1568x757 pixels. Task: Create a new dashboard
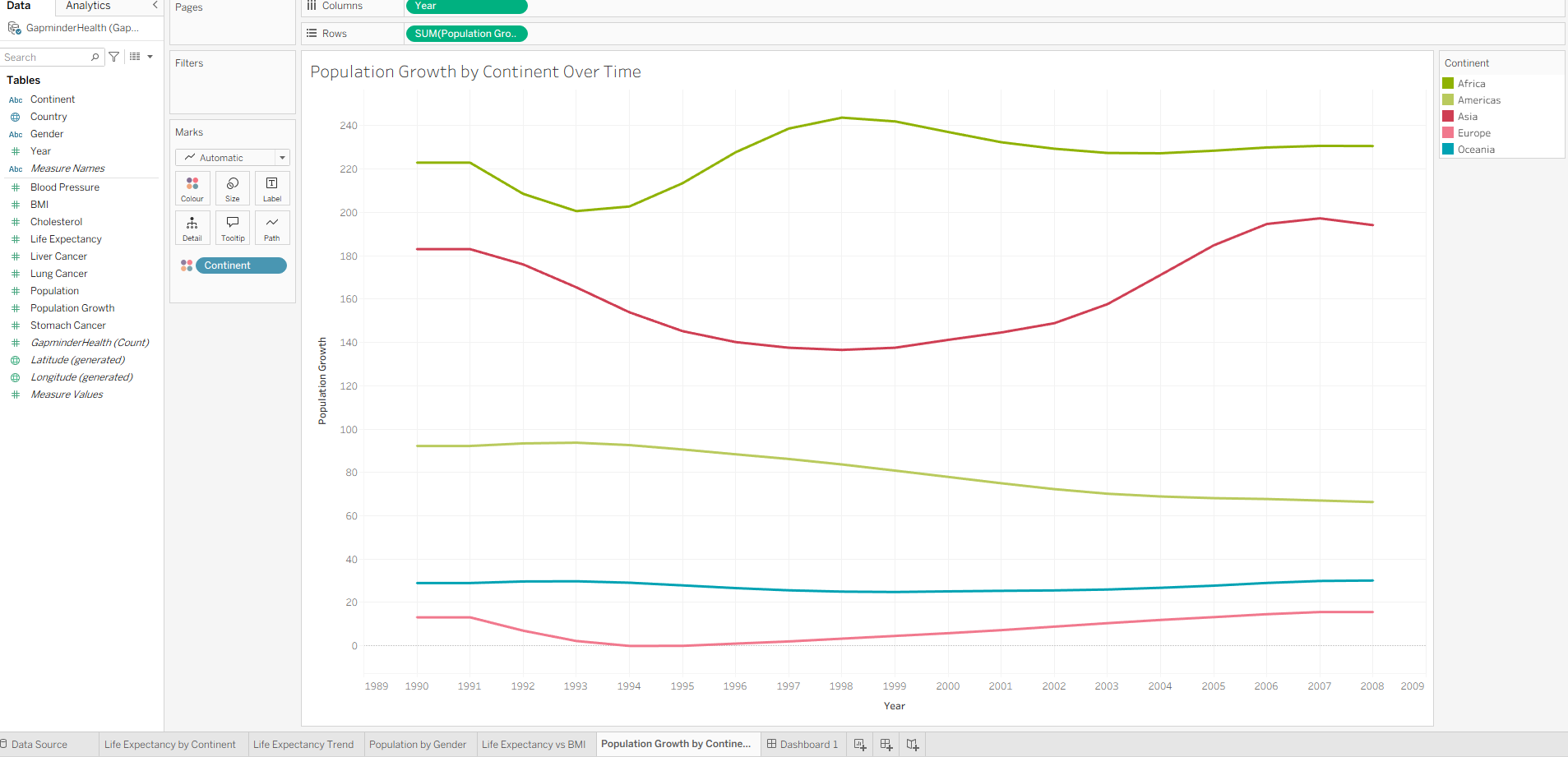[x=886, y=744]
